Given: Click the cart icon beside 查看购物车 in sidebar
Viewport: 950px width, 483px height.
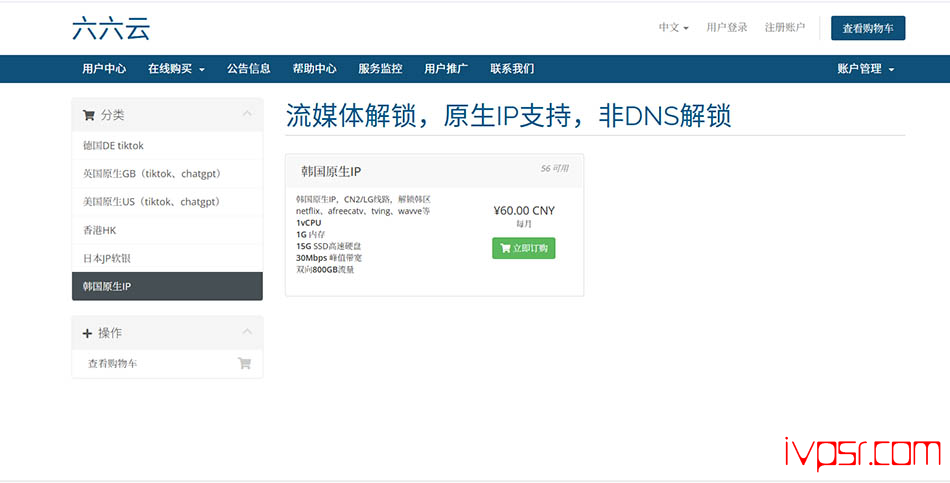Looking at the screenshot, I should [244, 364].
